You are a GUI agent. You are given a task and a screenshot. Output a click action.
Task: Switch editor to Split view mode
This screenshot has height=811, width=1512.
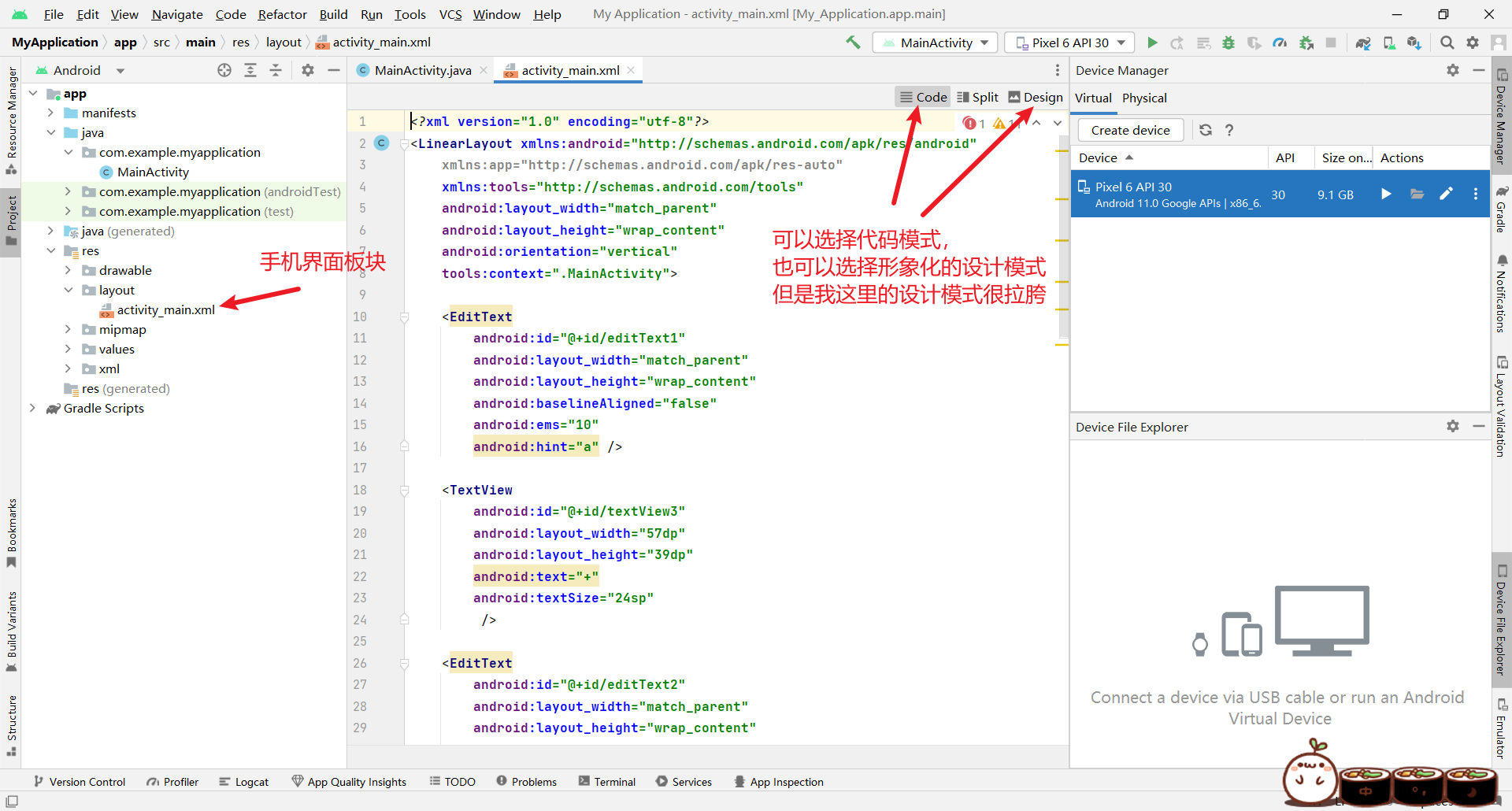pos(977,97)
